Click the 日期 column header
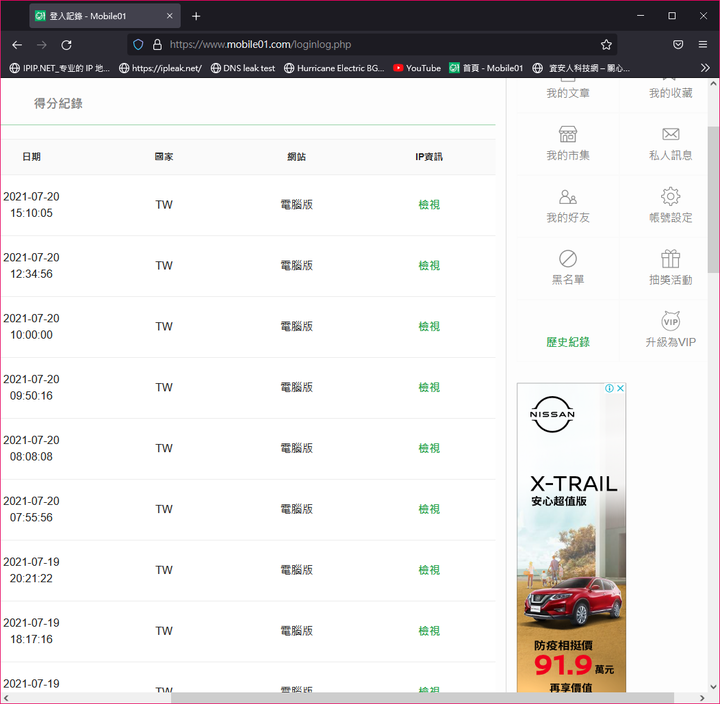 pos(32,157)
